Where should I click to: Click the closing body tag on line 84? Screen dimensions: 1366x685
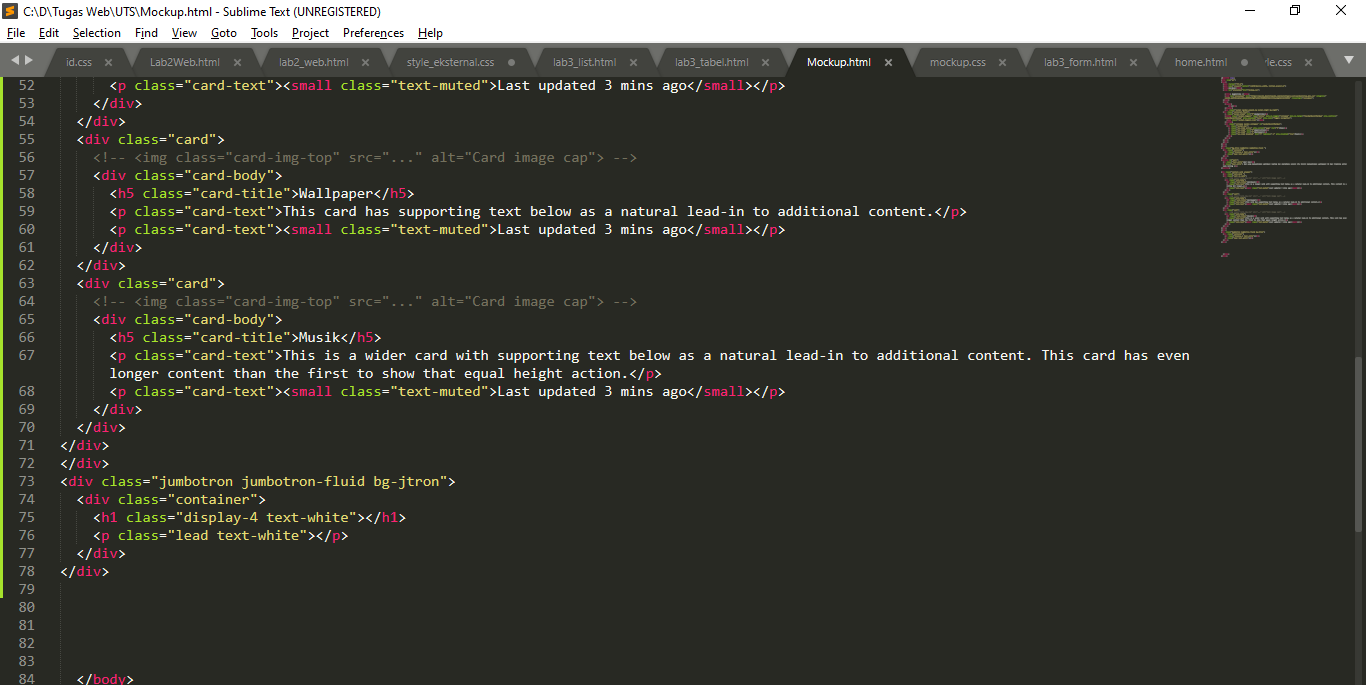point(105,679)
